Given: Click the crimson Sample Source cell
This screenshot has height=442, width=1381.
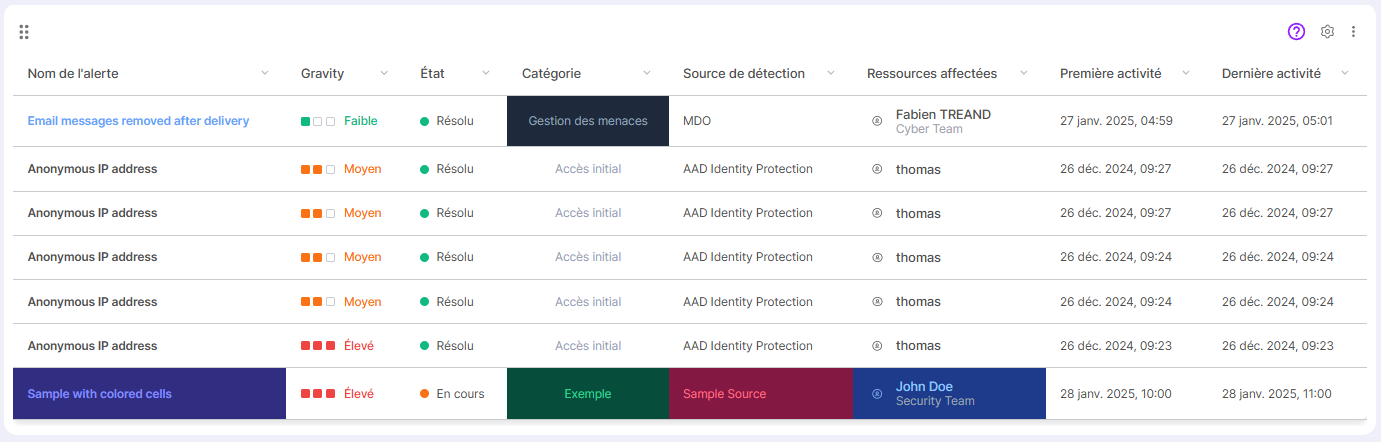Looking at the screenshot, I should tap(724, 394).
